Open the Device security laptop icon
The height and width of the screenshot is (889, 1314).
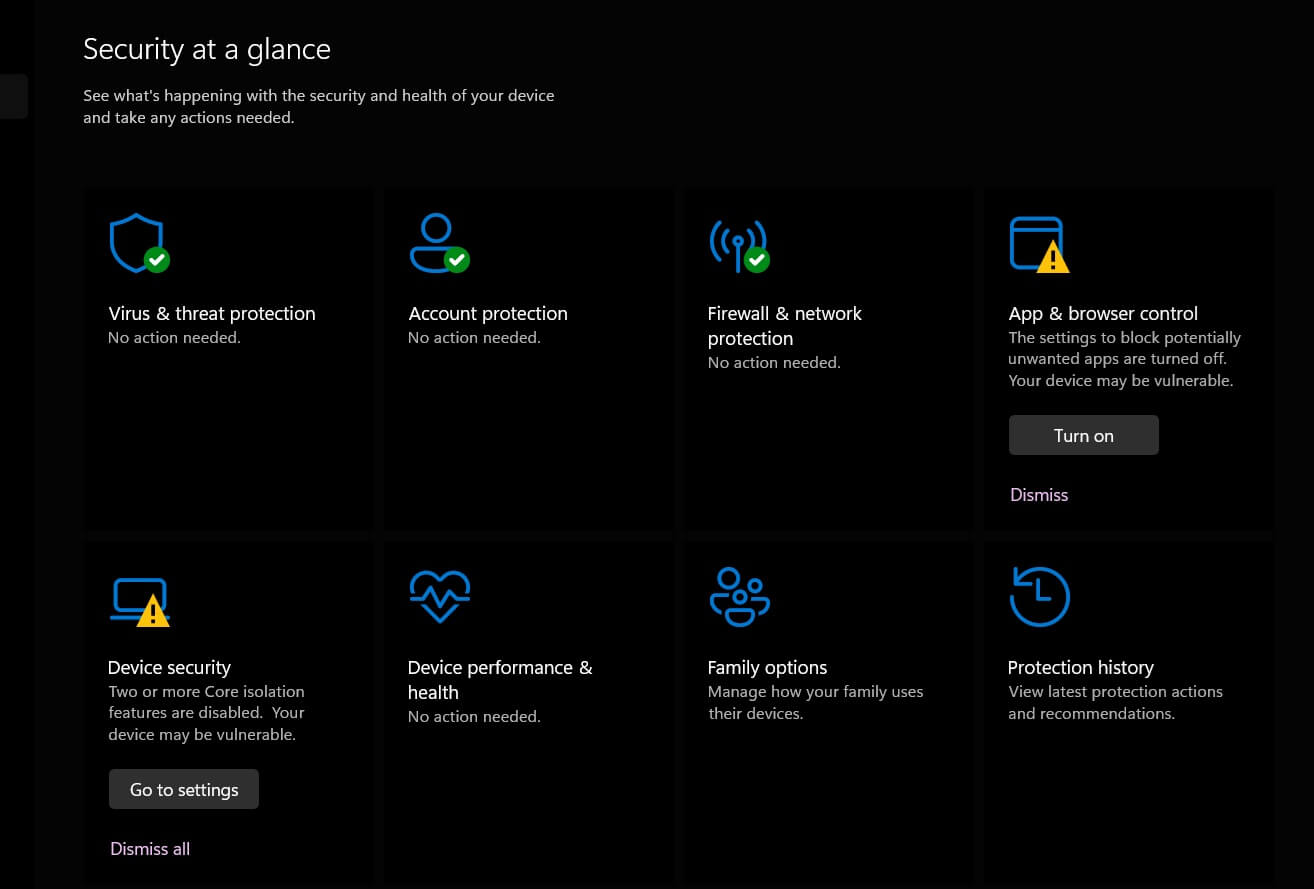[138, 596]
